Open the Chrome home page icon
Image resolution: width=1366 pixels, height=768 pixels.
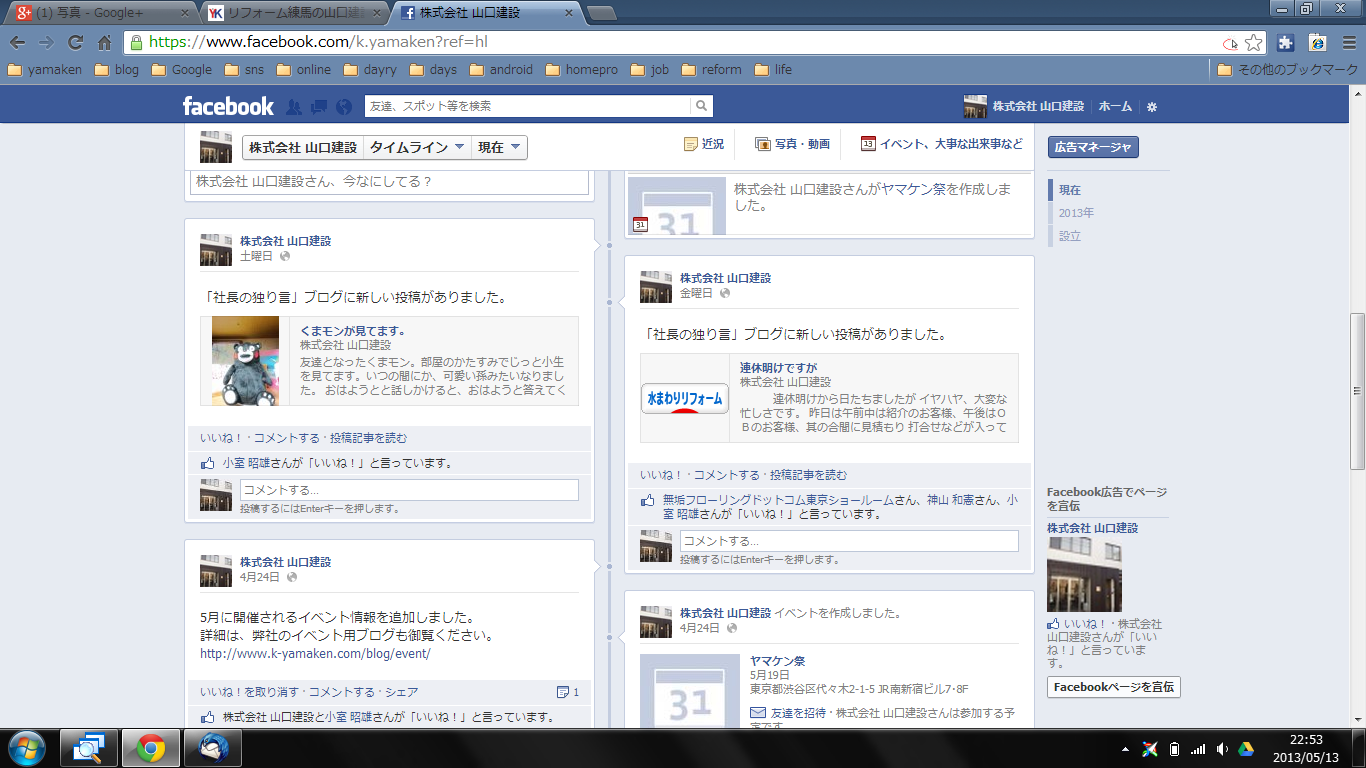[104, 43]
